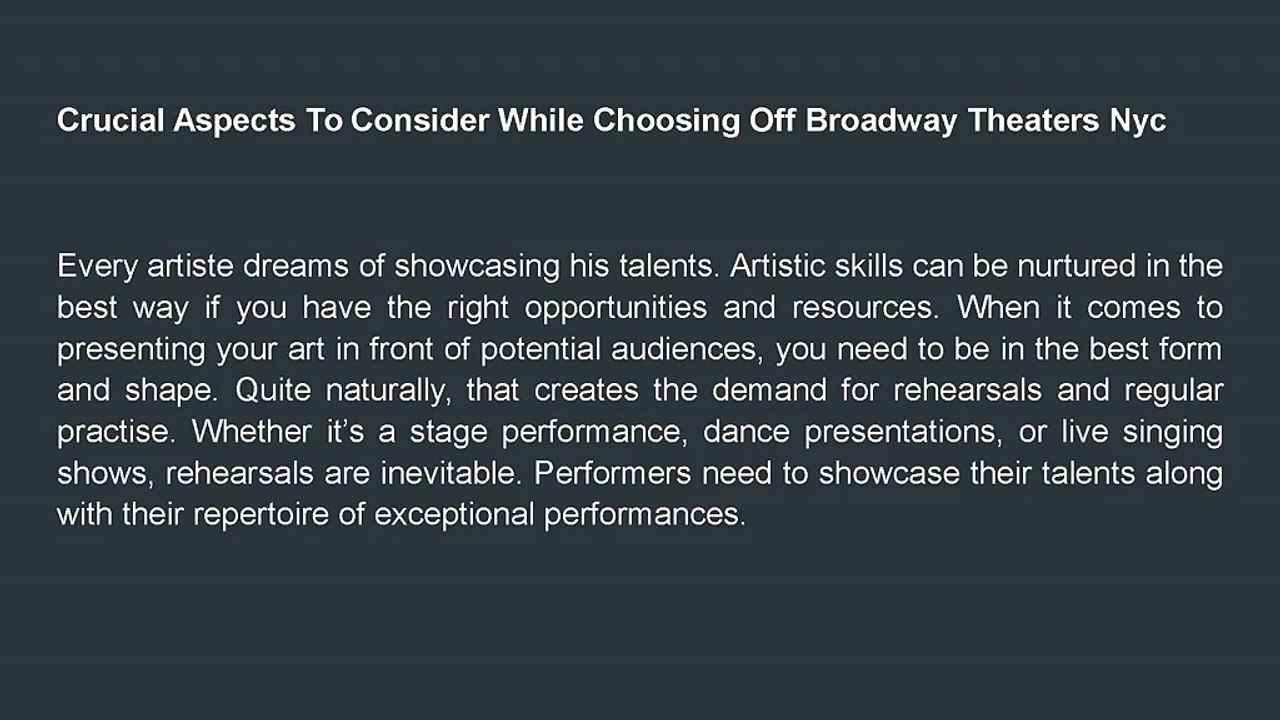Click the word 'practise' starting fifth line
Screen dimensions: 1280x720
coord(114,433)
